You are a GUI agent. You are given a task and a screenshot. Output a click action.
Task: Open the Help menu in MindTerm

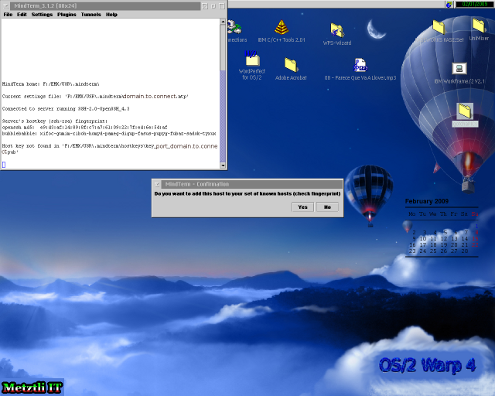(x=111, y=14)
